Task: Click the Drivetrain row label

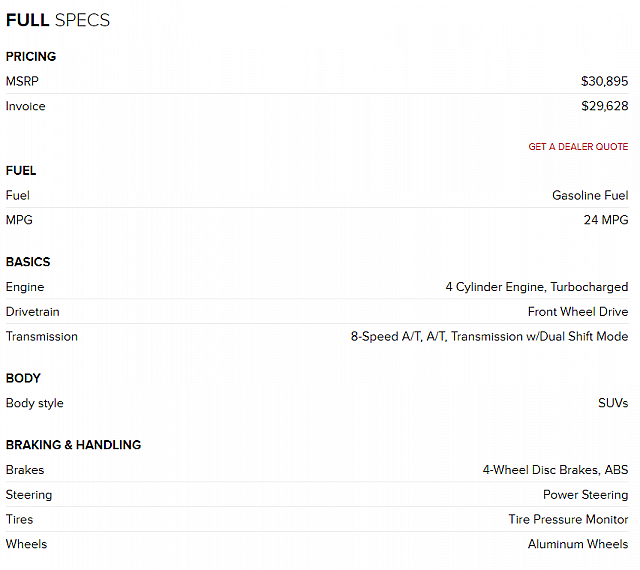Action: (33, 312)
